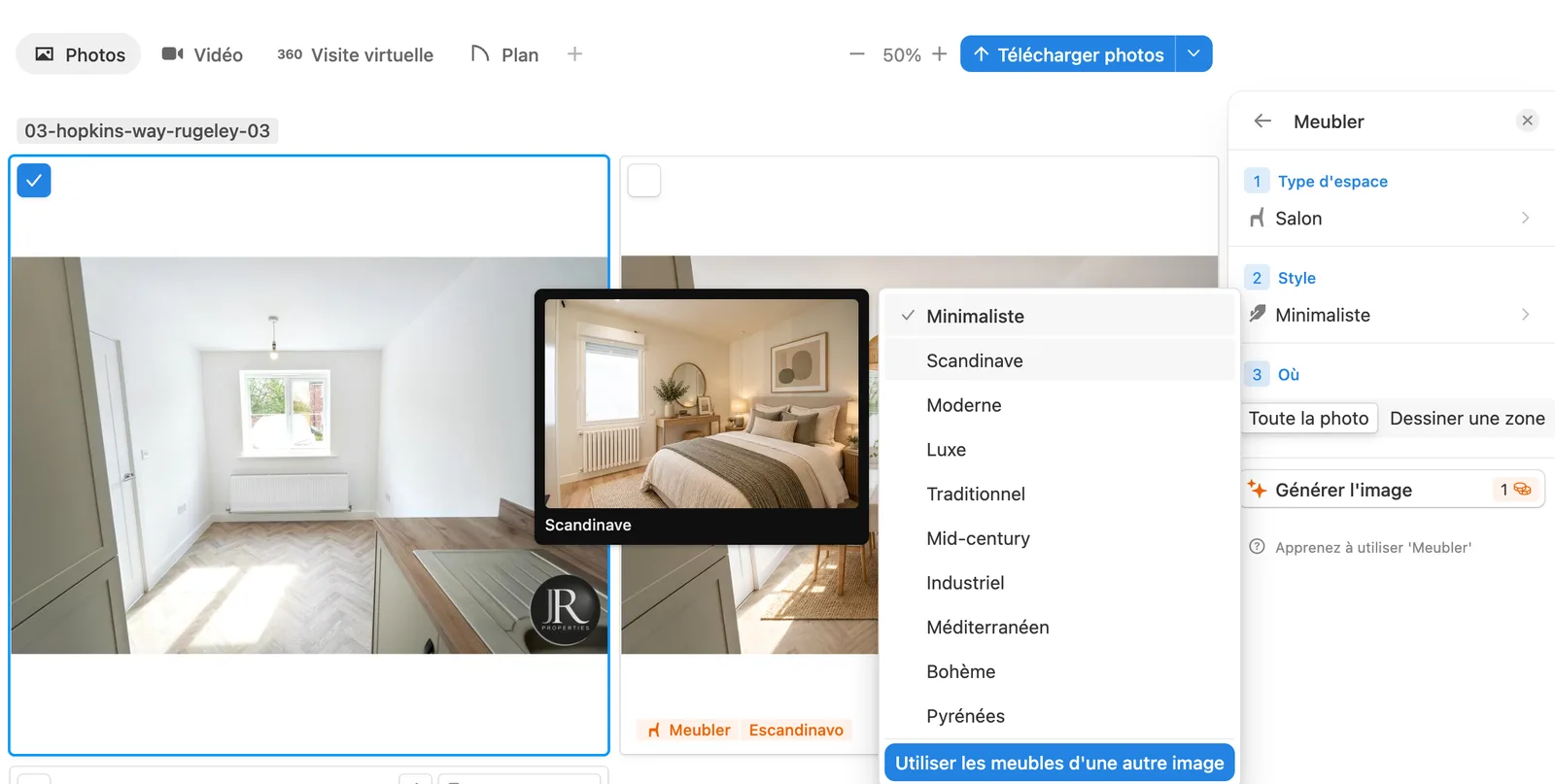Increase zoom with the plus icon beside 50%
The width and height of the screenshot is (1555, 784).
939,54
